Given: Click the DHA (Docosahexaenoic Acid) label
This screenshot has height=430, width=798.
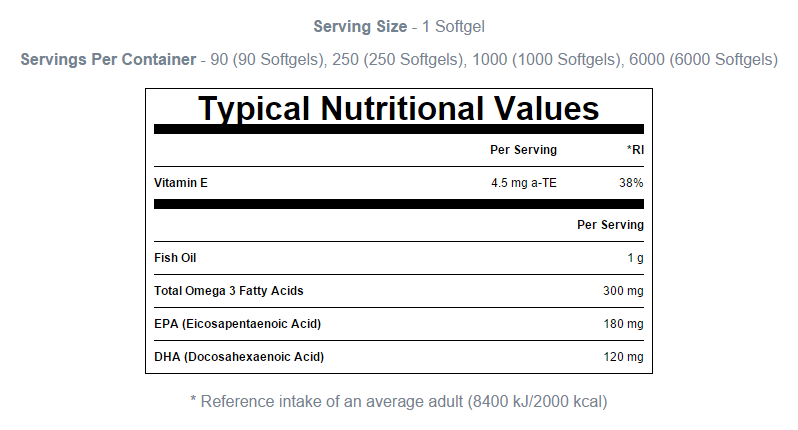Looking at the screenshot, I should [239, 357].
